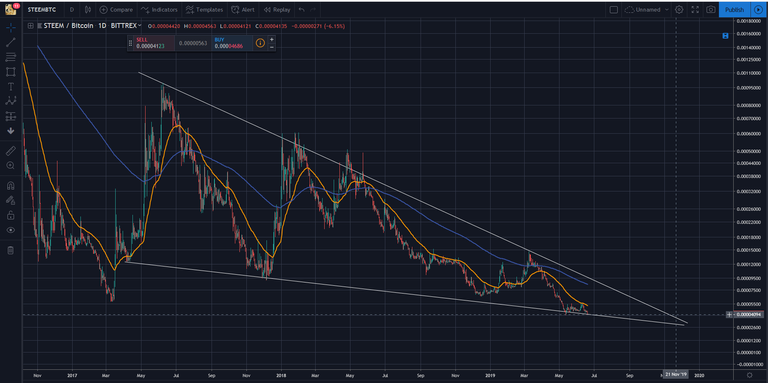768x383 pixels.
Task: Open the STEEM / Bitcoin legend chevron
Action: [x=140, y=25]
